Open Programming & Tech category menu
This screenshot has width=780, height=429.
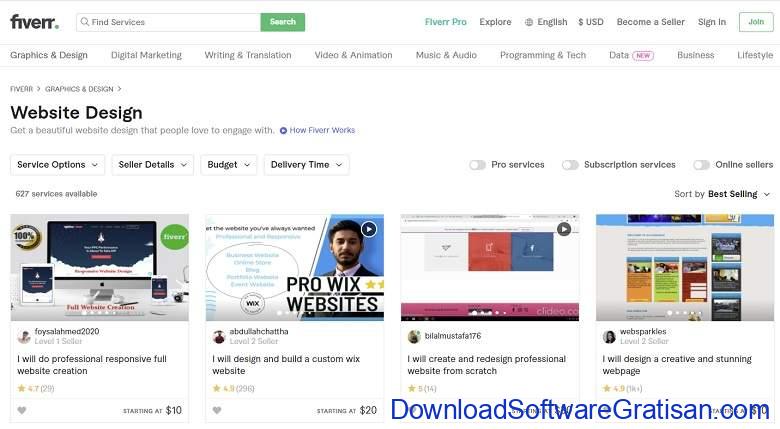tap(543, 55)
